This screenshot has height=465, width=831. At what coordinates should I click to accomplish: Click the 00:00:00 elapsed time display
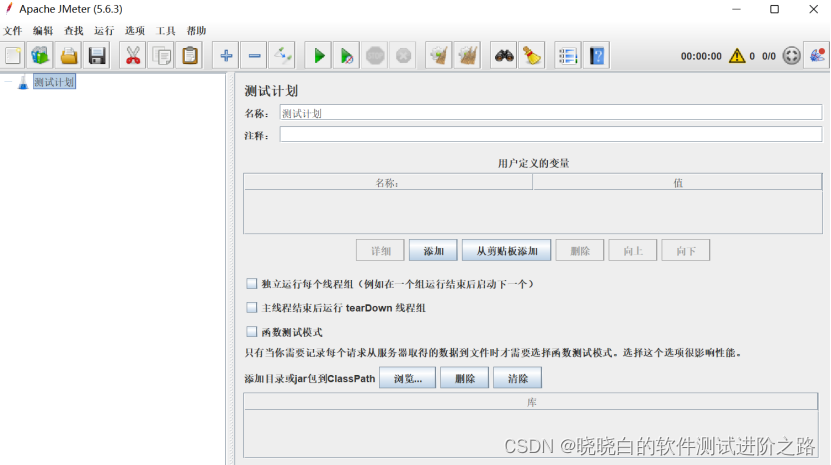(x=701, y=56)
